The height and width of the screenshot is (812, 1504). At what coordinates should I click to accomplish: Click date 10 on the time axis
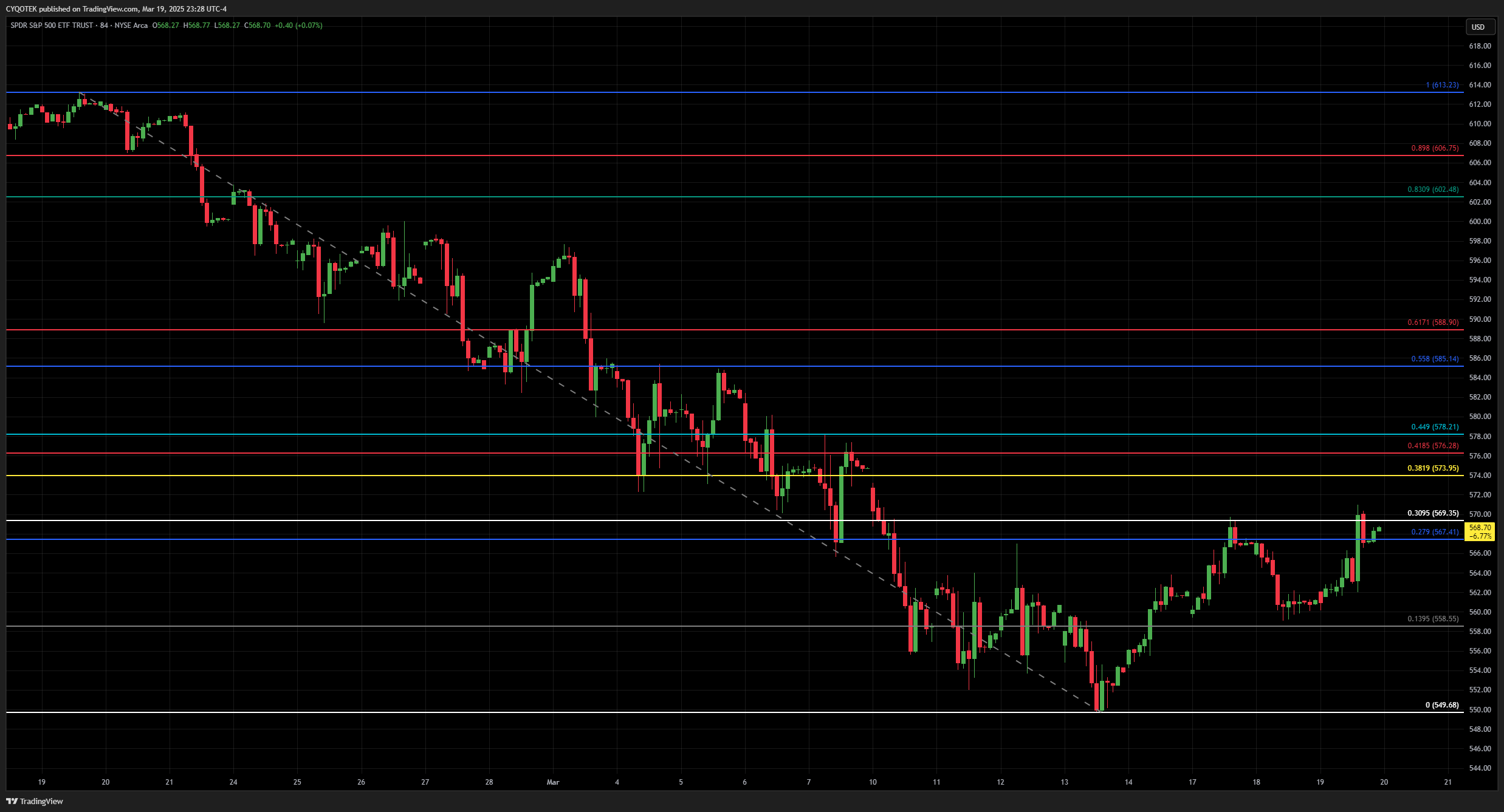click(x=873, y=782)
